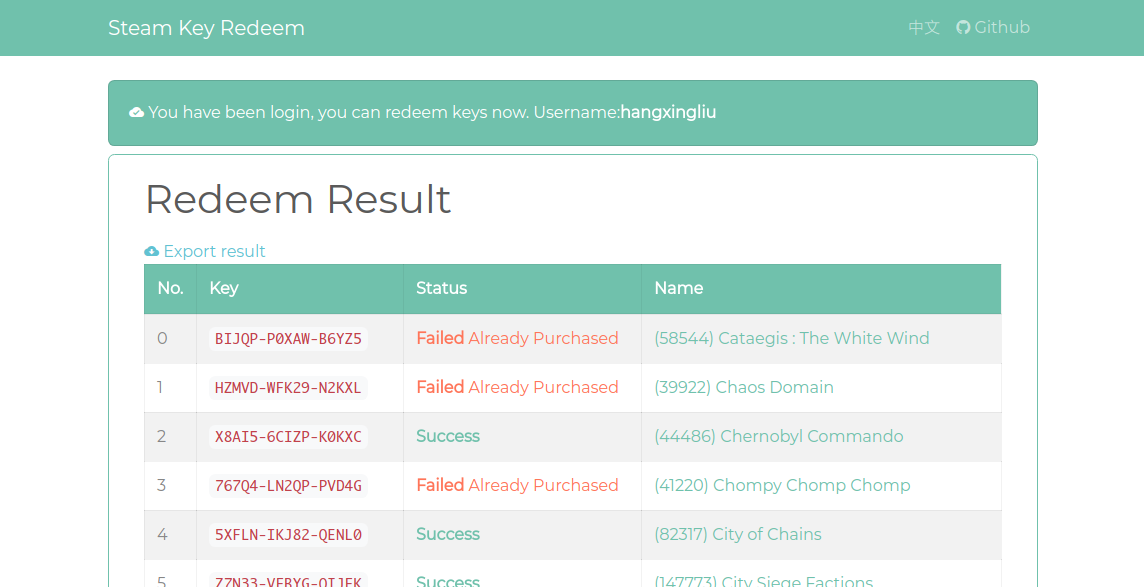
Task: Open (58544) Cataegis : The White Wind
Action: pos(792,338)
